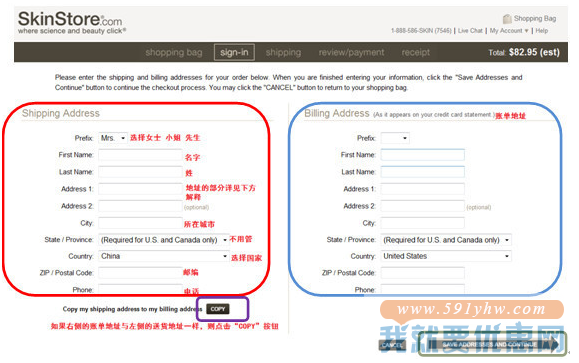Click billing Address 2 field
This screenshot has width=579, height=363.
[423, 206]
